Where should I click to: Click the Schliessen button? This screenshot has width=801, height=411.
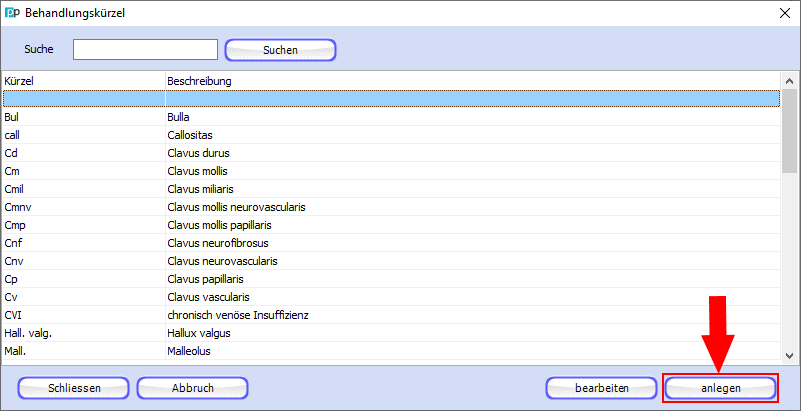coord(73,387)
